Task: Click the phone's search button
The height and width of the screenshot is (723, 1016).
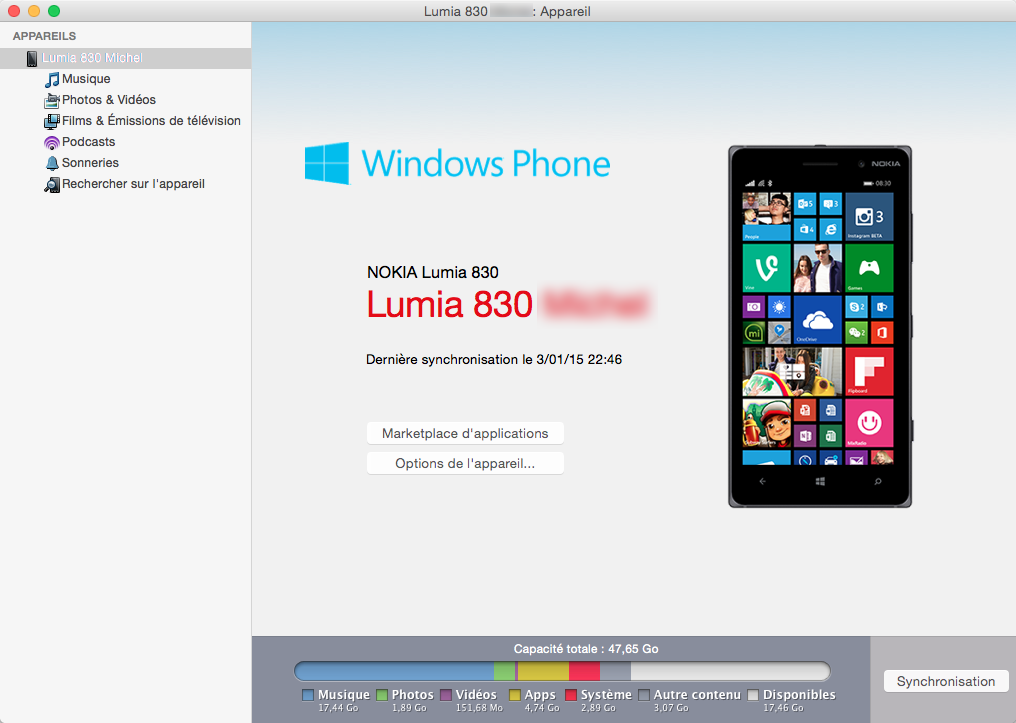Action: tap(878, 481)
